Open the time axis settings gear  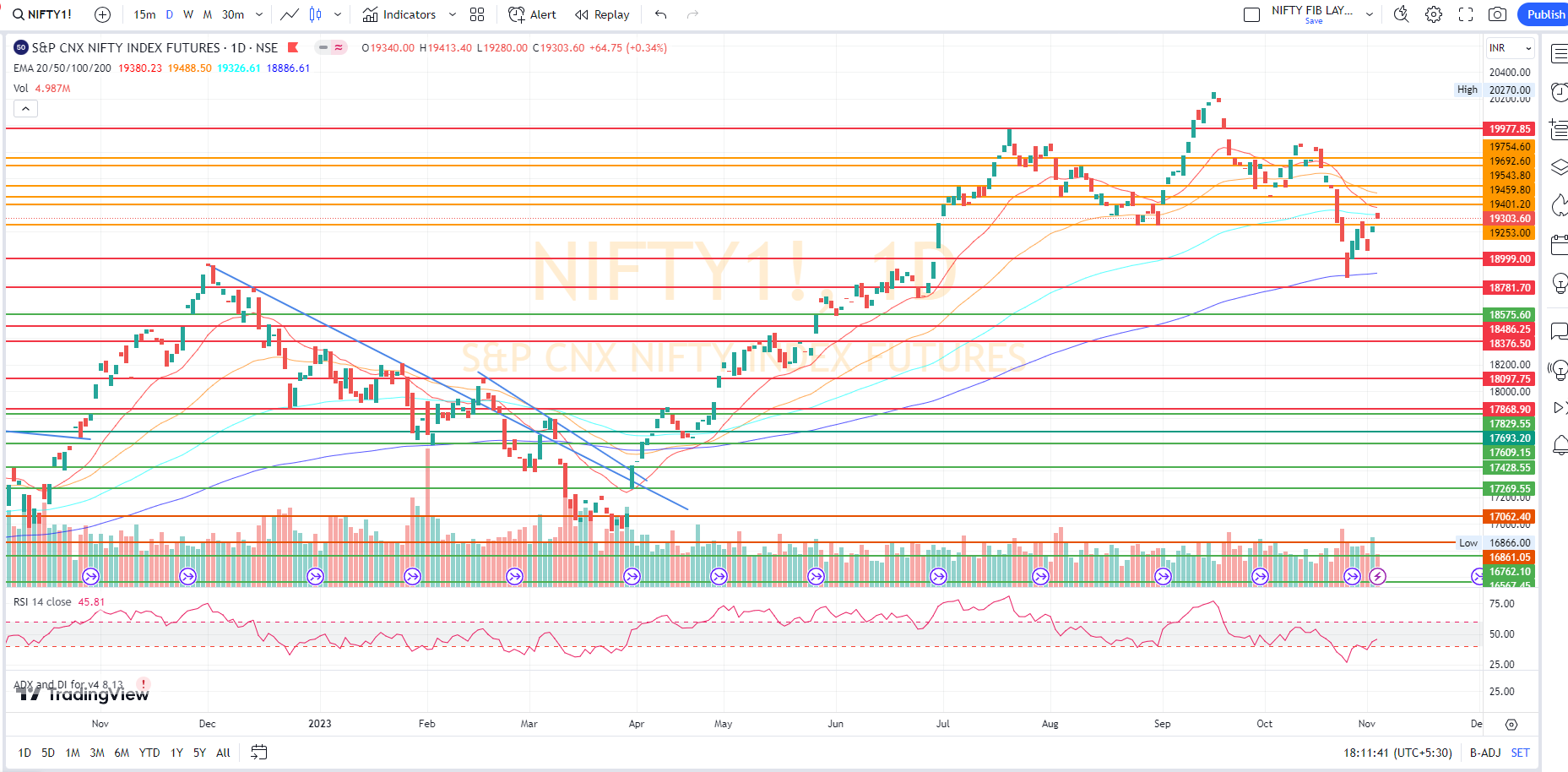1511,725
